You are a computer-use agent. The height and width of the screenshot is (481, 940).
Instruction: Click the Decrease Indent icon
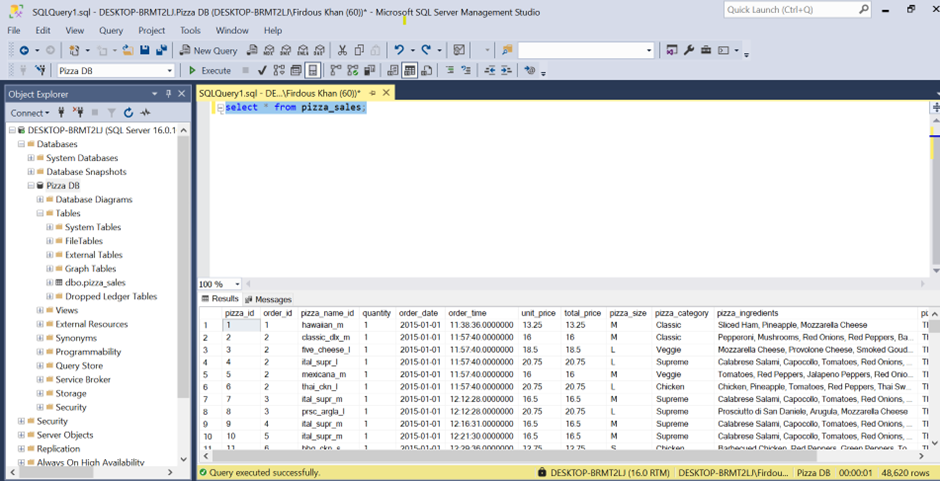[x=490, y=71]
